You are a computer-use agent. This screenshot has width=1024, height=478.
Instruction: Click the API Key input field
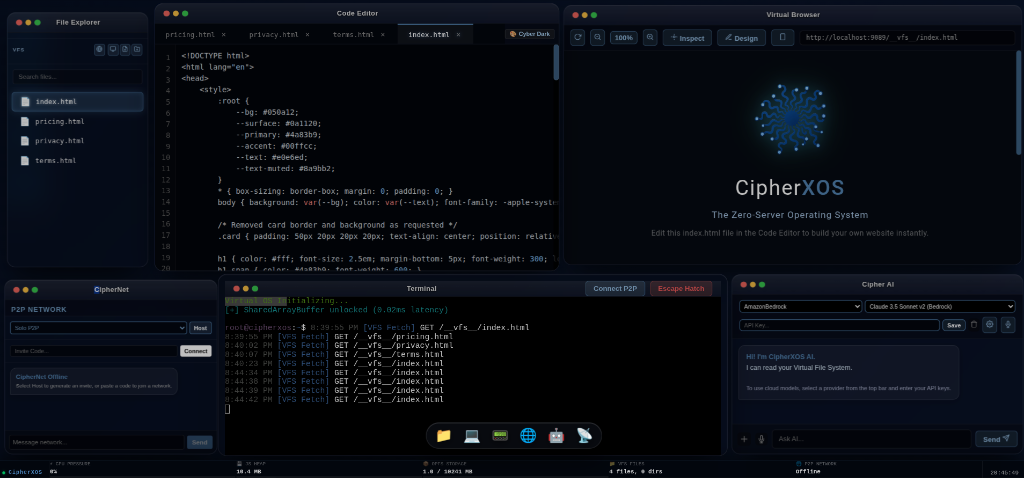point(839,325)
